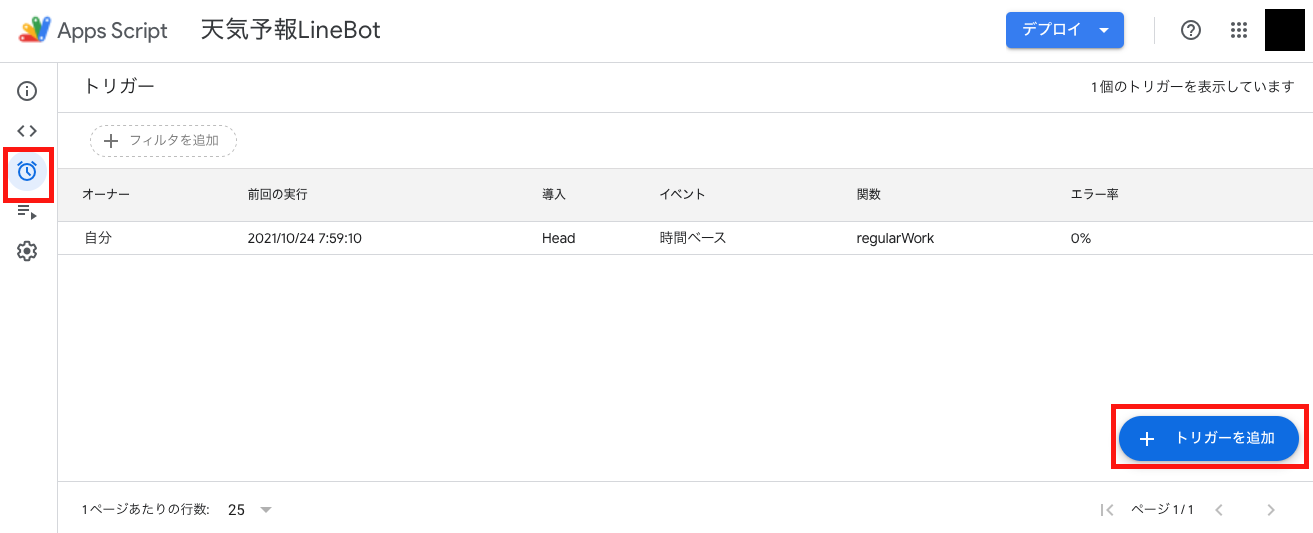Click the 関数 column header
Screen dimensions: 1313x533
tap(869, 194)
